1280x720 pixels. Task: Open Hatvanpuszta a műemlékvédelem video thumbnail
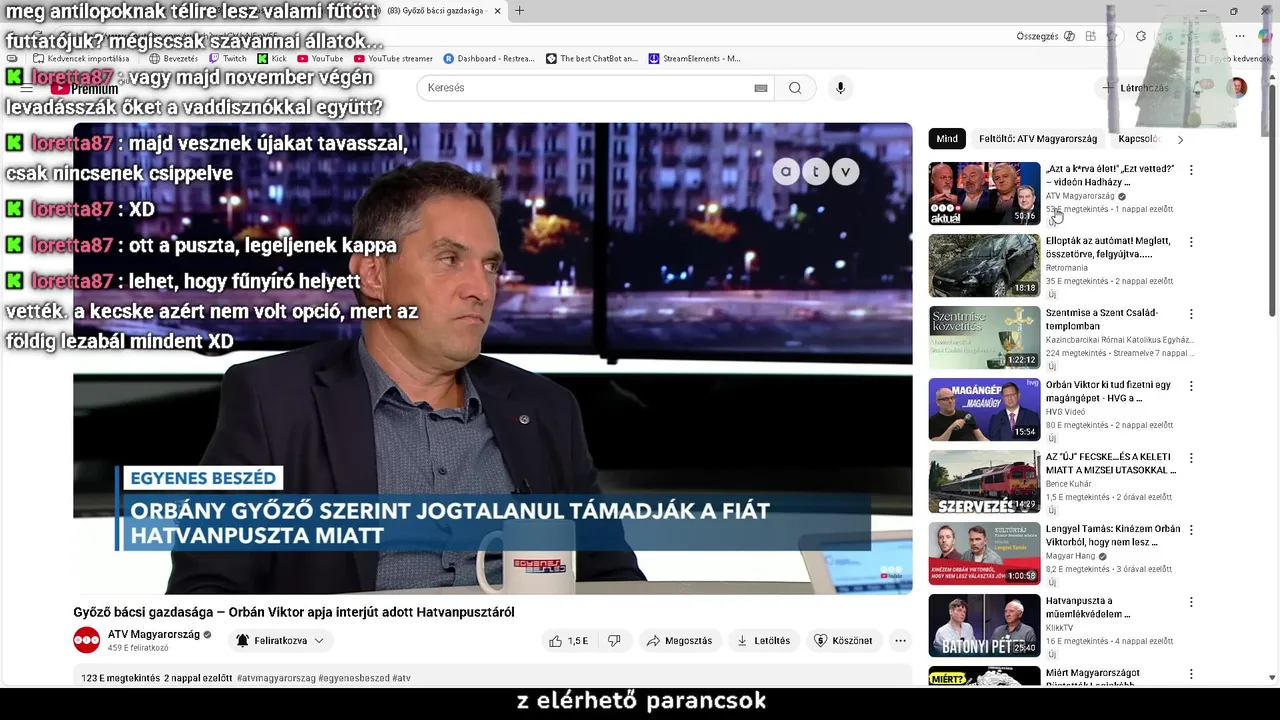pyautogui.click(x=984, y=626)
